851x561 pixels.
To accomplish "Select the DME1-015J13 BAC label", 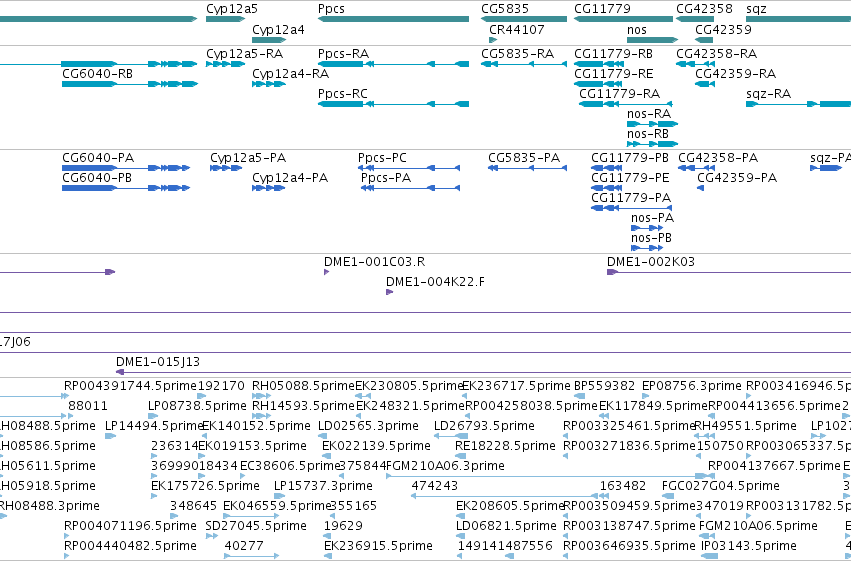I will point(158,362).
